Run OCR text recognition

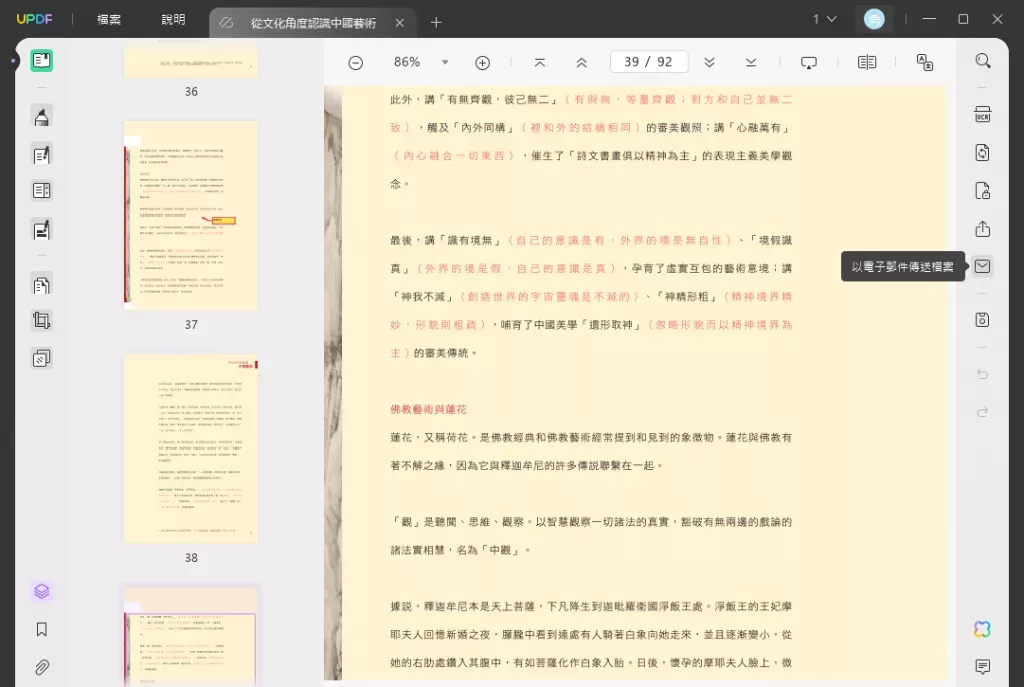[983, 114]
